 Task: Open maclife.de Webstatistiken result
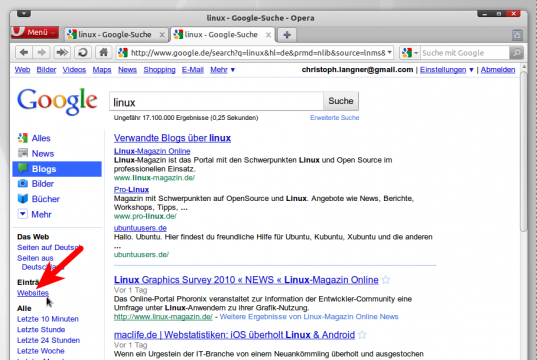234,335
